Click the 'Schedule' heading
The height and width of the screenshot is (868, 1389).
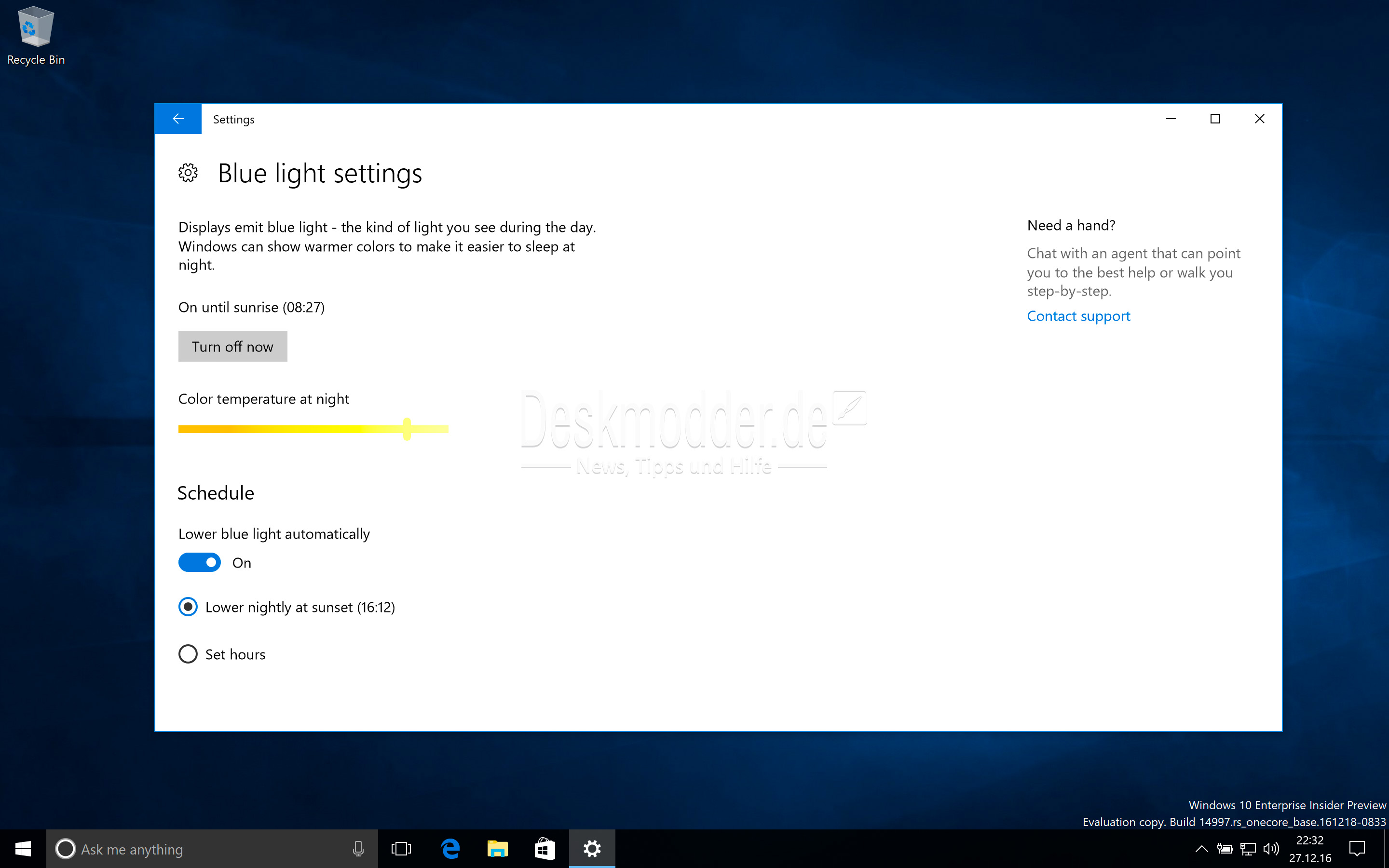pyautogui.click(x=215, y=492)
